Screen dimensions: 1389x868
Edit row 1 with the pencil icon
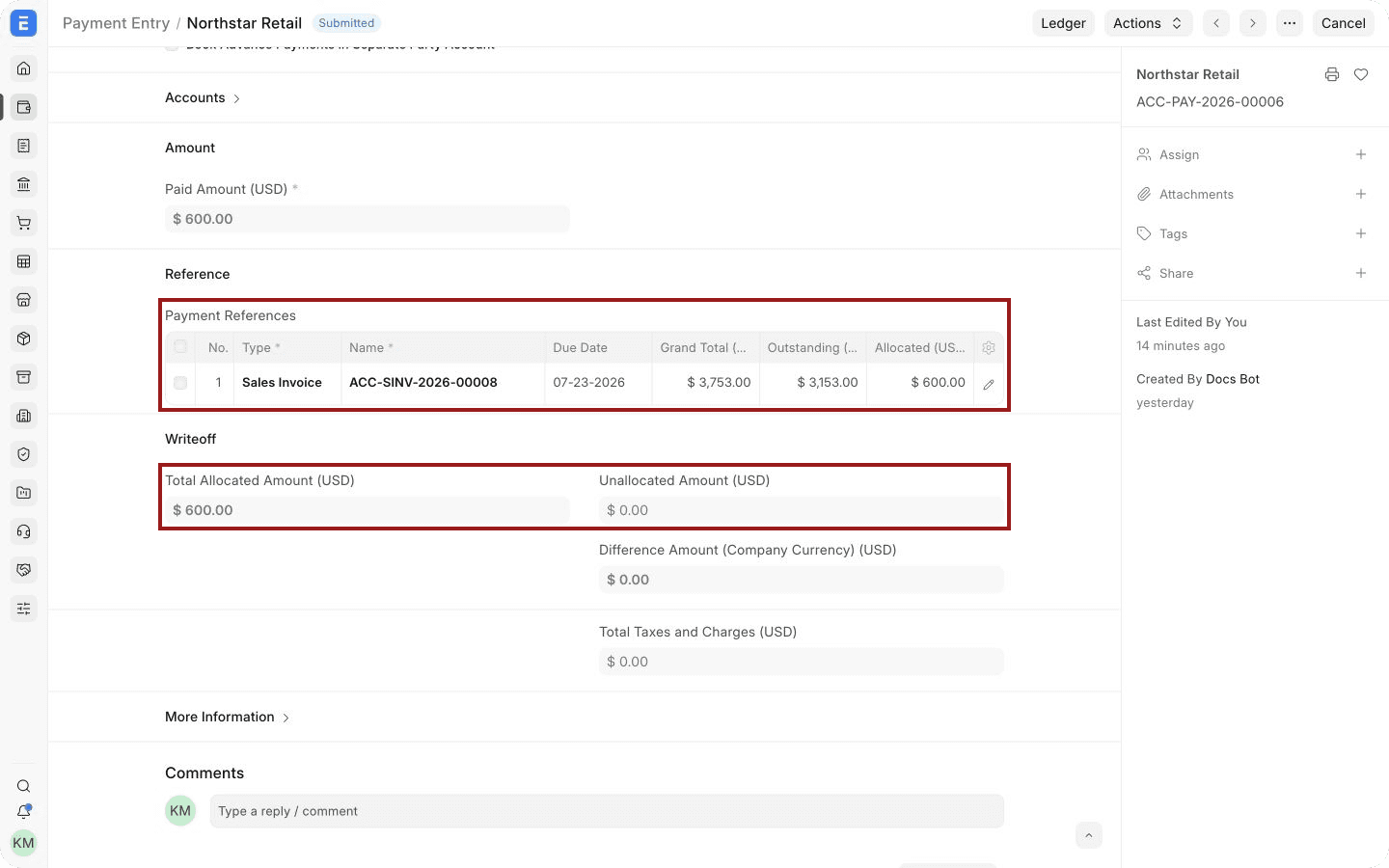[989, 384]
